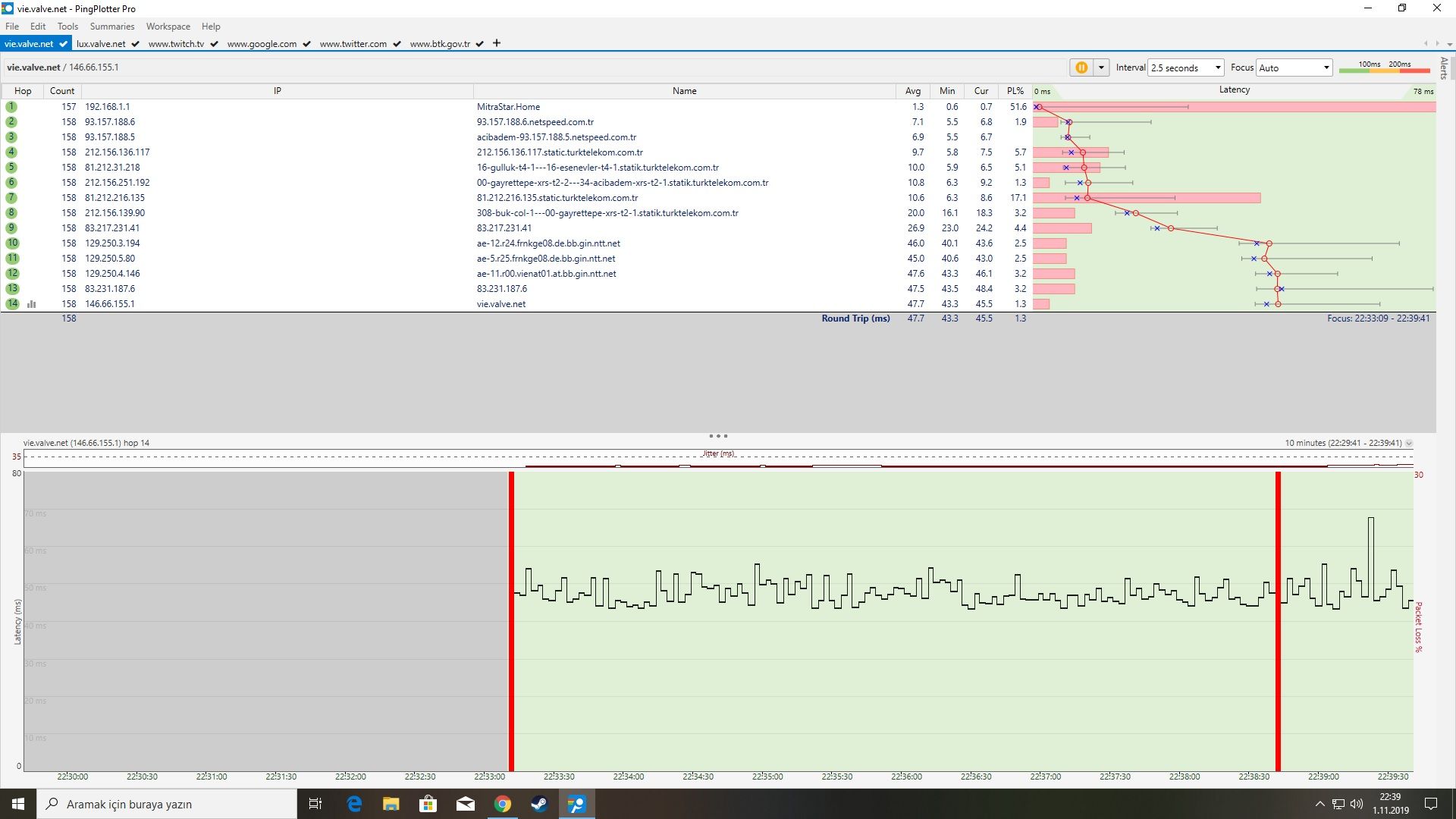Open the Summaries menu
The width and height of the screenshot is (1456, 819).
(111, 27)
